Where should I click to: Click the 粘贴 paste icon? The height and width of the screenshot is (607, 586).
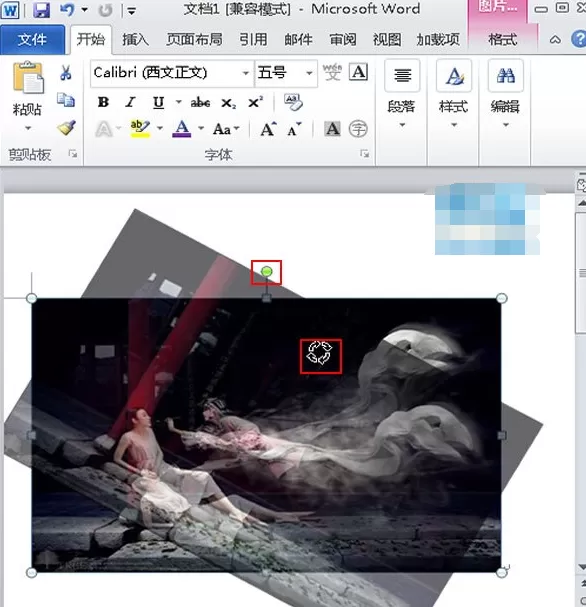[27, 77]
